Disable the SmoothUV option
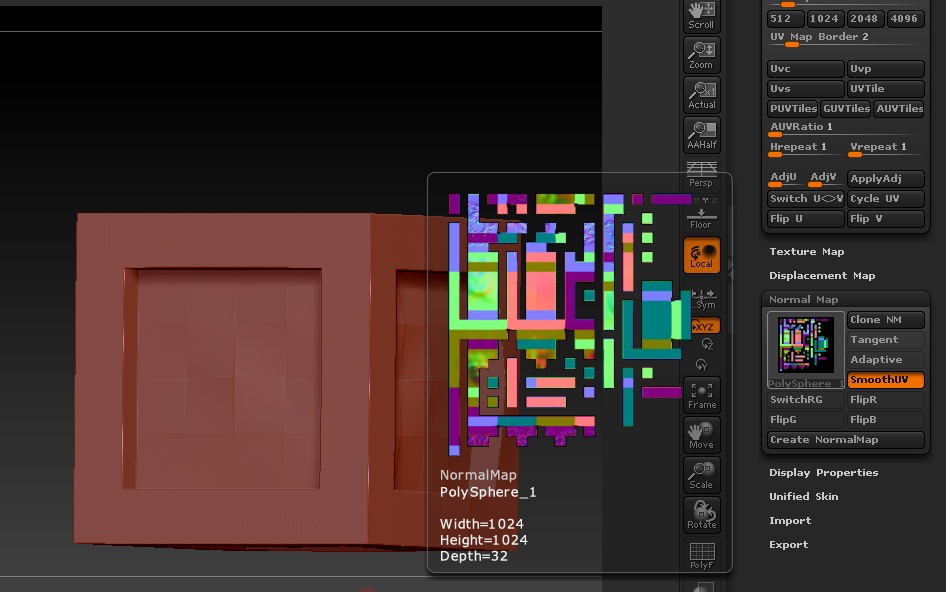This screenshot has height=592, width=946. (886, 380)
